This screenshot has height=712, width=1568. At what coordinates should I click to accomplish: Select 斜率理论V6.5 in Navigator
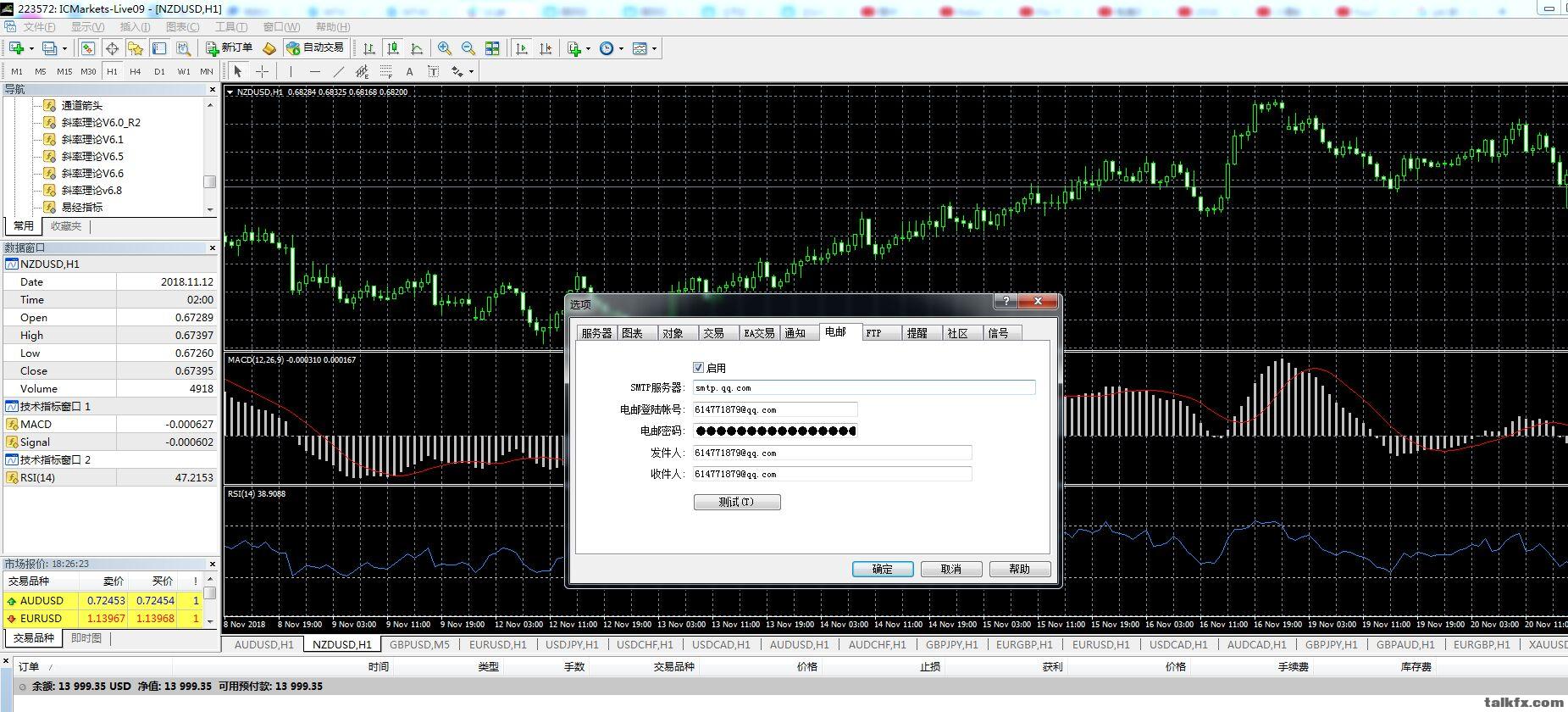pyautogui.click(x=92, y=156)
